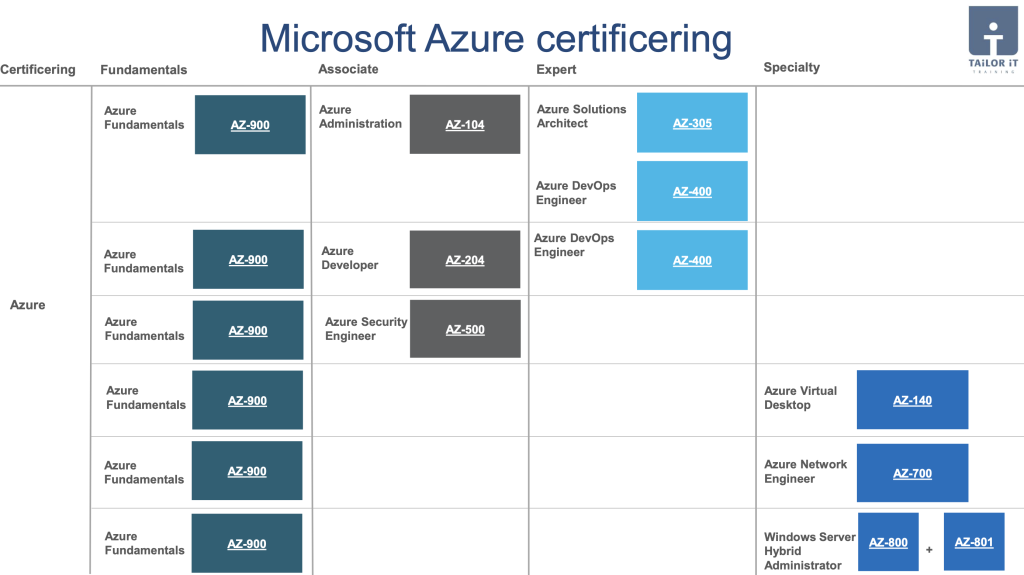This screenshot has height=575, width=1024.
Task: Click AZ-900 in the Azure Network Engineer row
Action: (247, 471)
